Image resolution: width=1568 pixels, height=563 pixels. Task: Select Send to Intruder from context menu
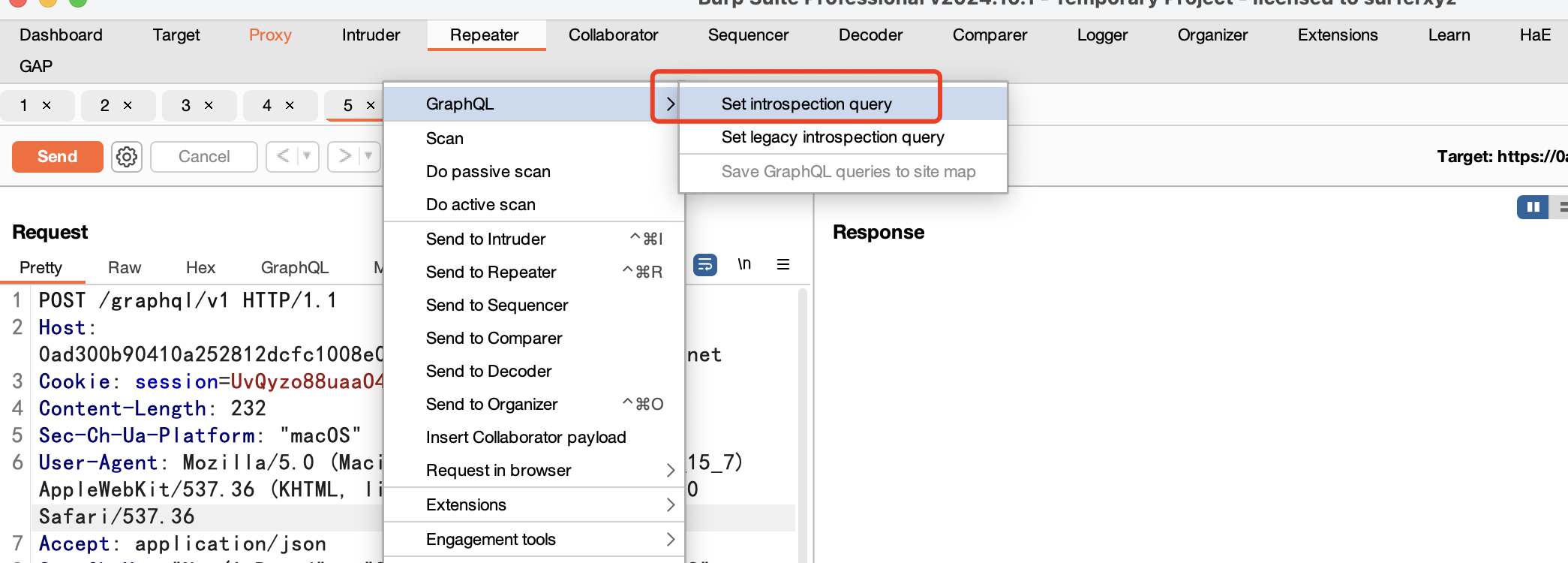coord(485,239)
